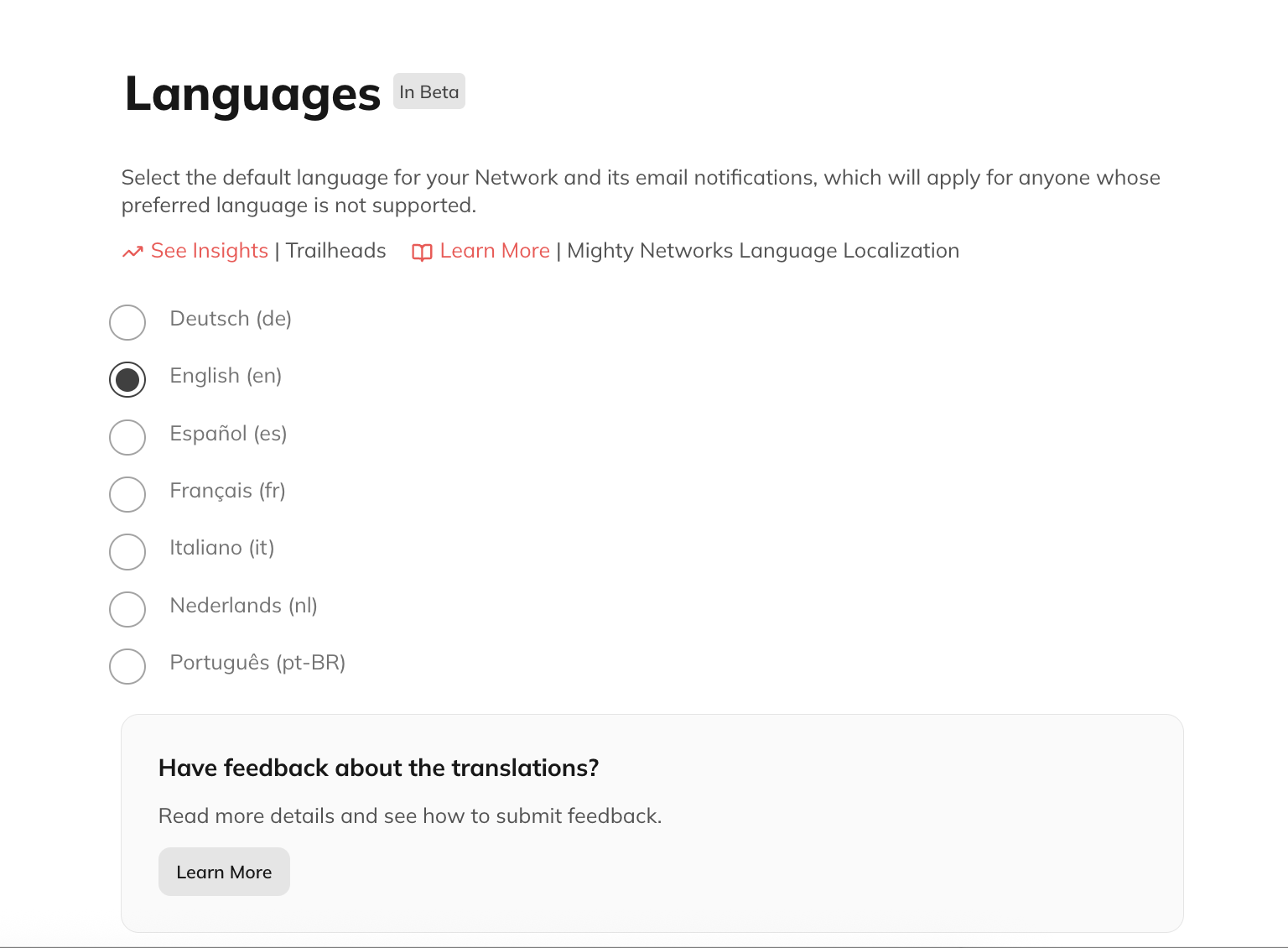Click the gray Learn More button
Image resolution: width=1288 pixels, height=948 pixels.
pos(224,872)
